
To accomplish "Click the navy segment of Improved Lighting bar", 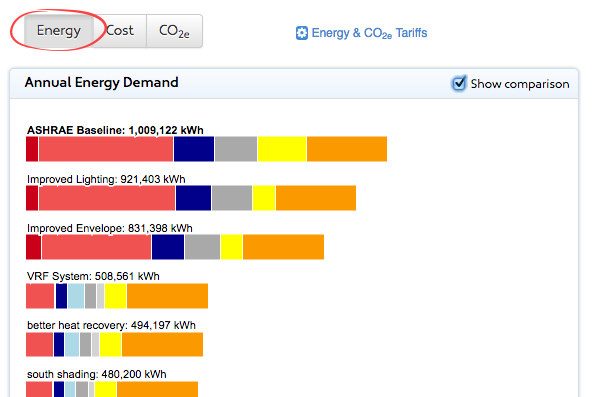I will (x=193, y=198).
